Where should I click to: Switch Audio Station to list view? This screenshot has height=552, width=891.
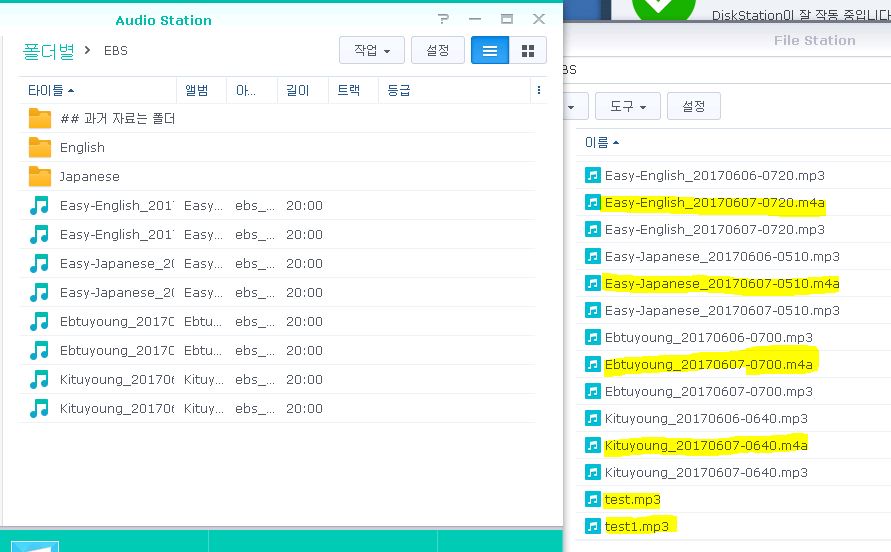click(490, 51)
